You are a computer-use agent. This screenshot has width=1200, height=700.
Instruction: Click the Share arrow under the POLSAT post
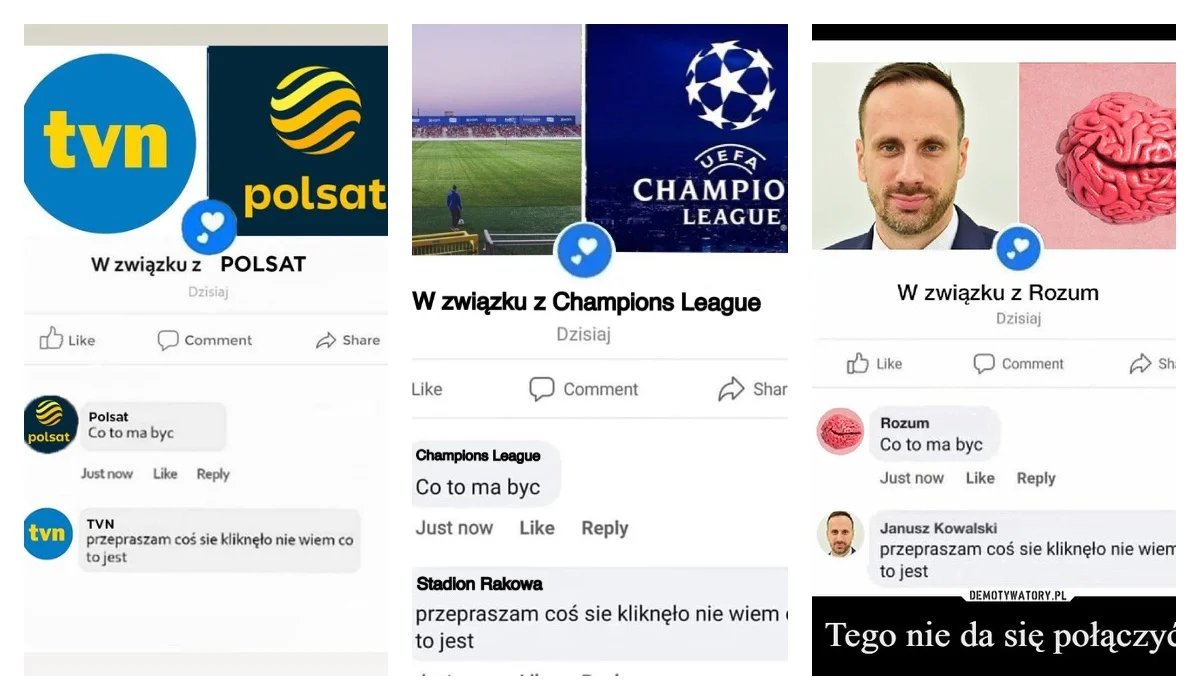(x=326, y=340)
